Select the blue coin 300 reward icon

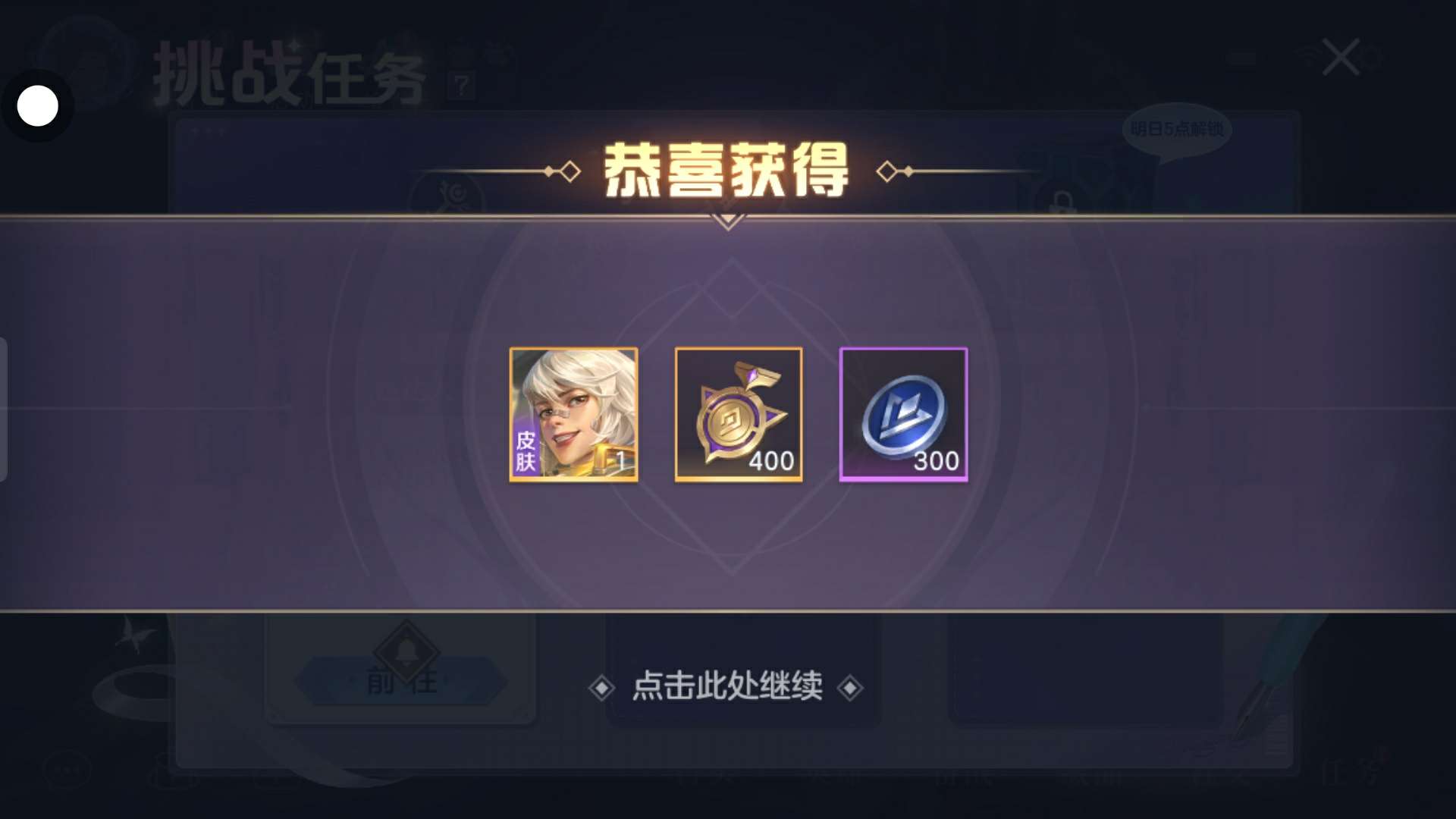(x=903, y=414)
